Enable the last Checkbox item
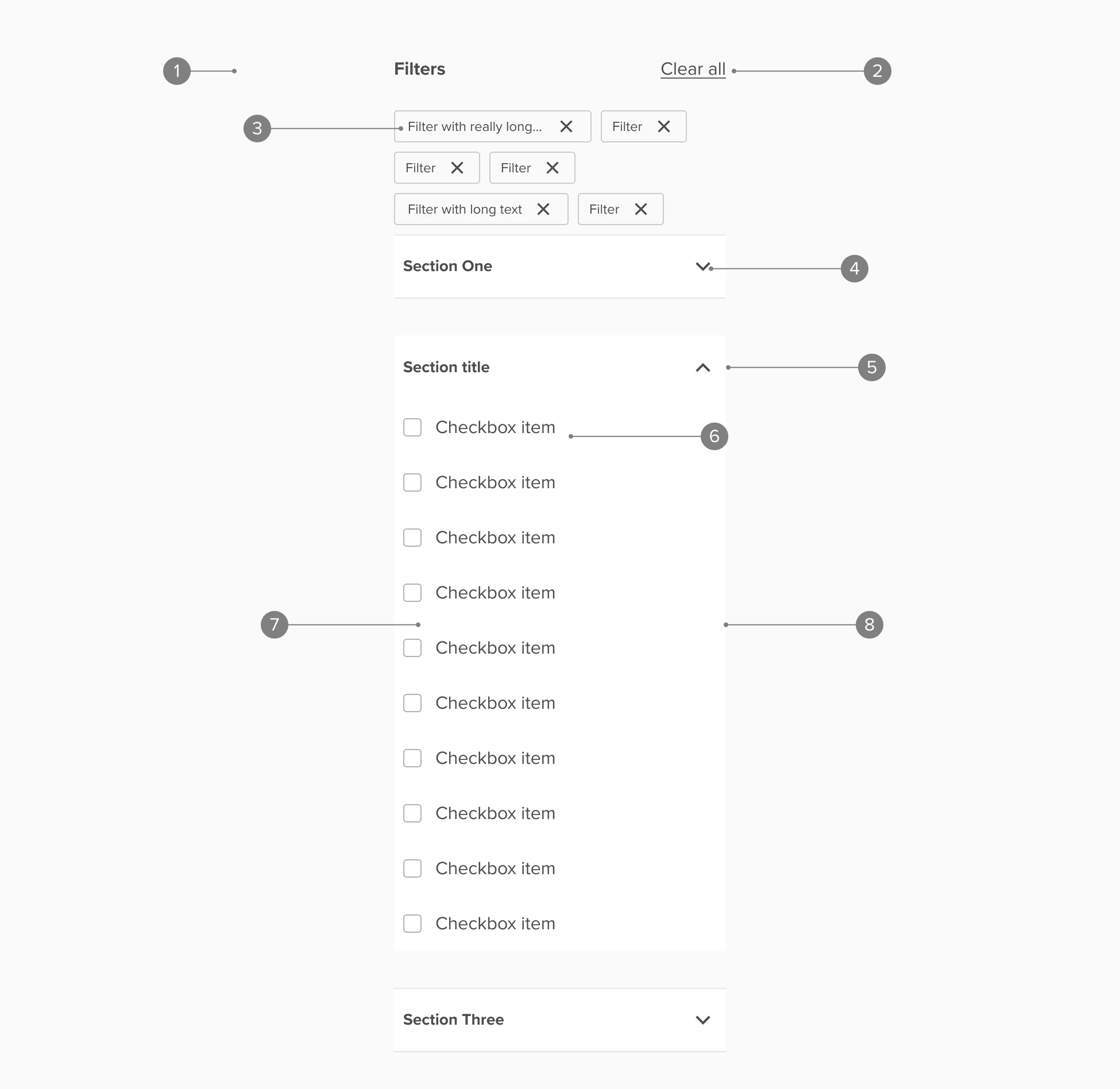1120x1089 pixels. [412, 924]
